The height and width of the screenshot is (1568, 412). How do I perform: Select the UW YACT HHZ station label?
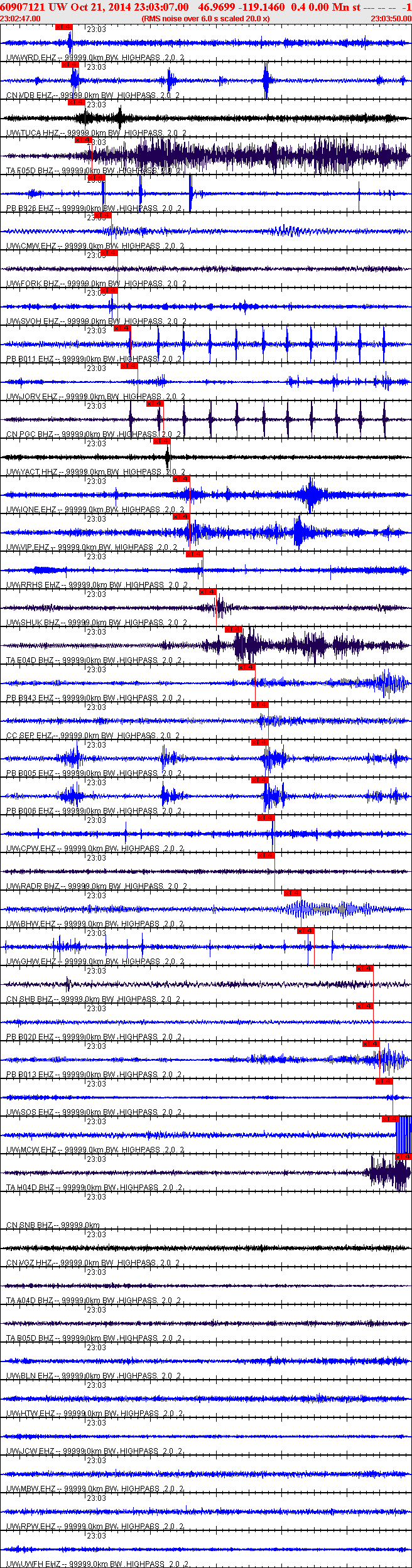[x=95, y=472]
